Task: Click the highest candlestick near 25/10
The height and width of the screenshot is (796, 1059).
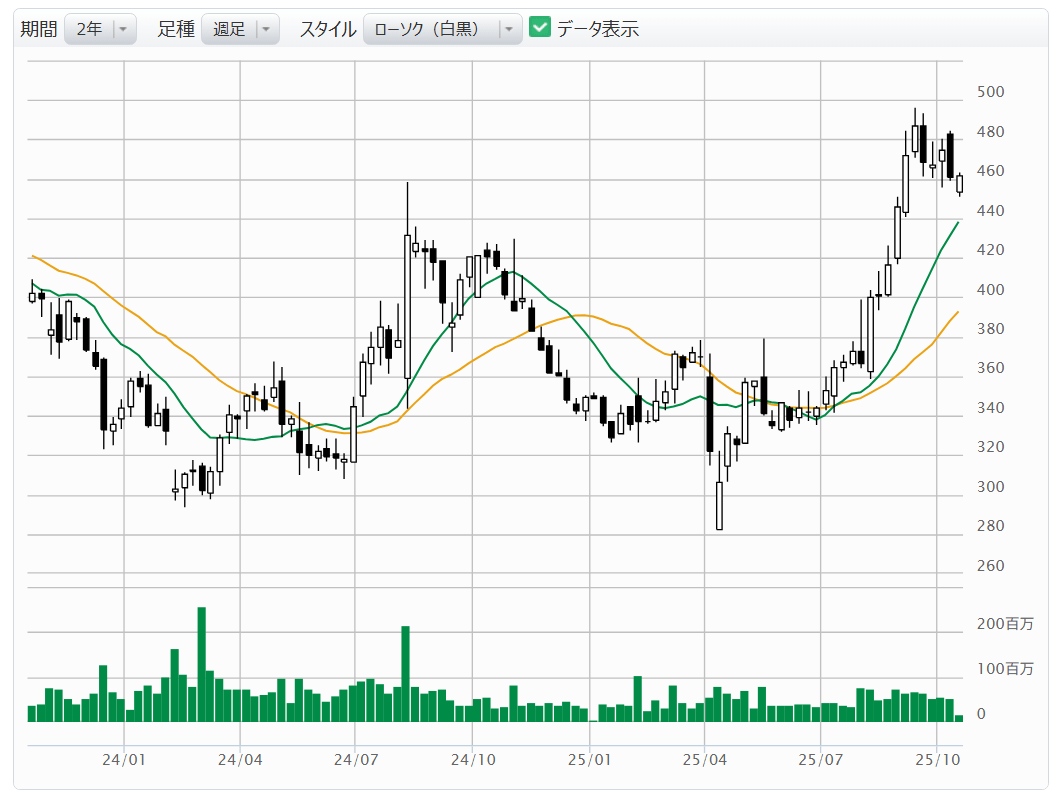Action: coord(915,138)
